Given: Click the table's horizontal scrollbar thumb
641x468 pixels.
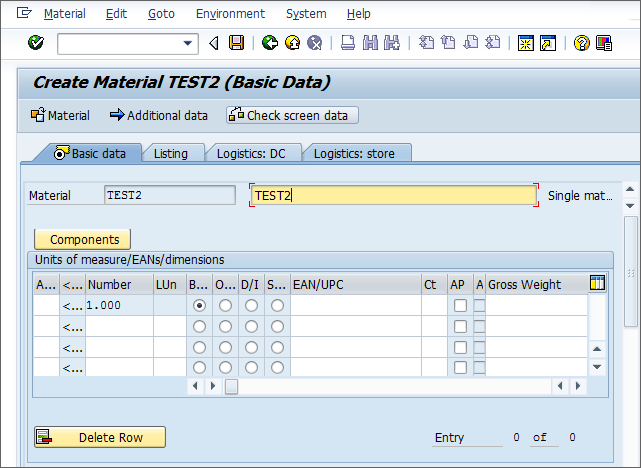Looking at the screenshot, I should click(231, 386).
